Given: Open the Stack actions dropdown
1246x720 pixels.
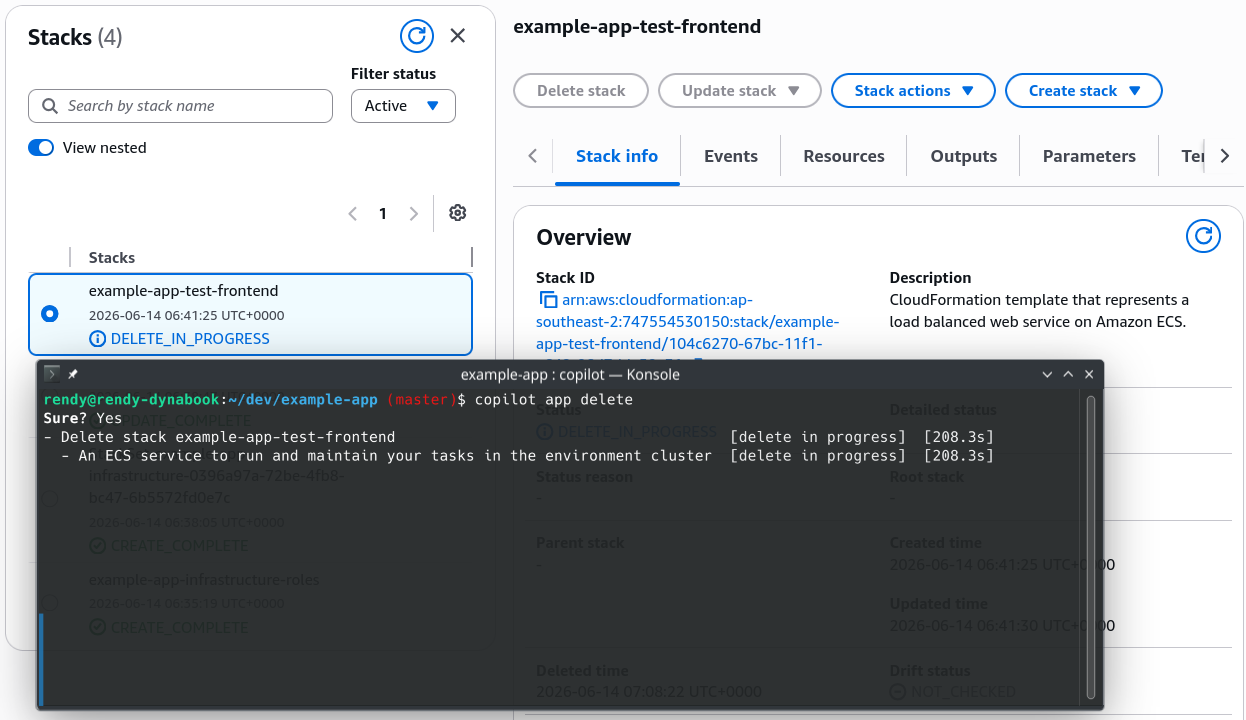Looking at the screenshot, I should pos(913,91).
